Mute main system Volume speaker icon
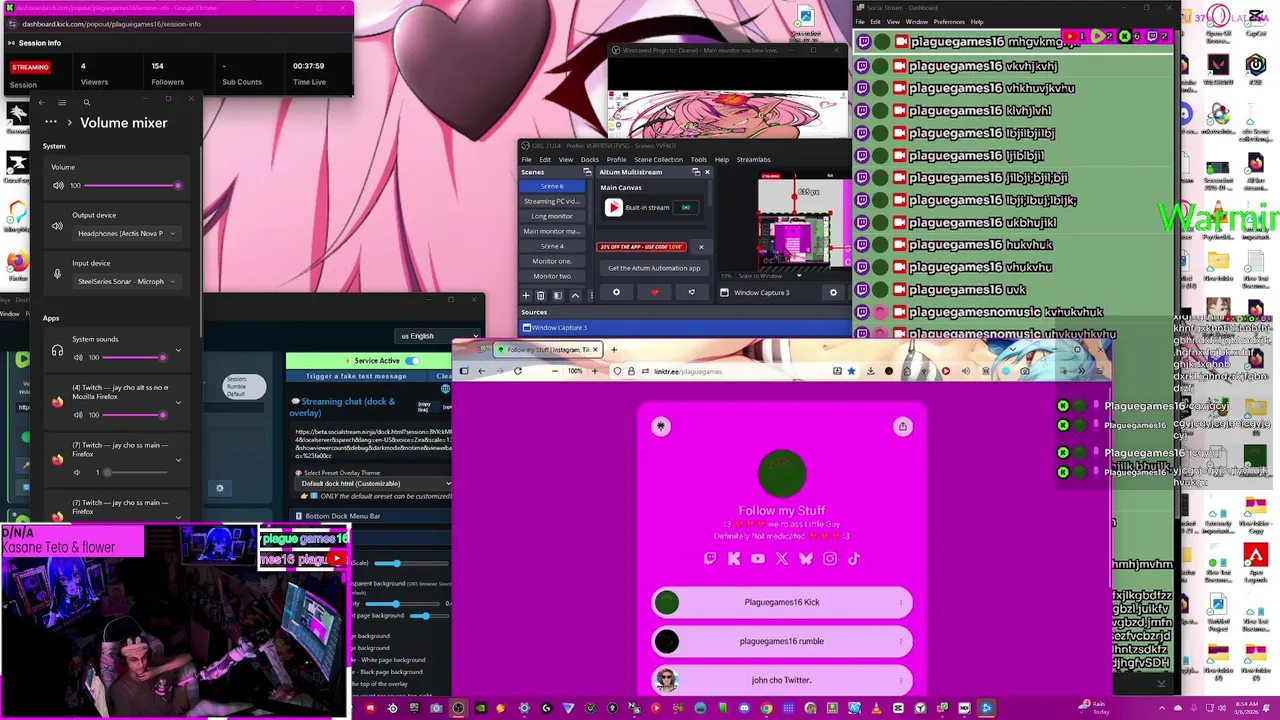The height and width of the screenshot is (720, 1280). pos(58,185)
